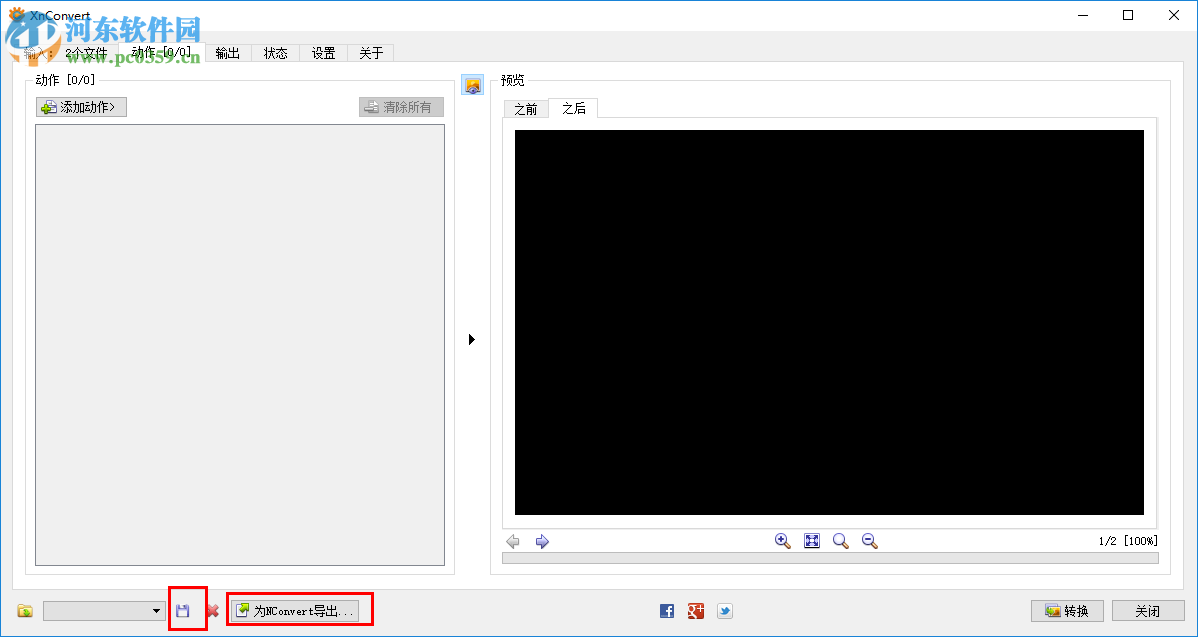Open folder browser via bottom-left folder icon
This screenshot has width=1198, height=637.
(x=23, y=610)
